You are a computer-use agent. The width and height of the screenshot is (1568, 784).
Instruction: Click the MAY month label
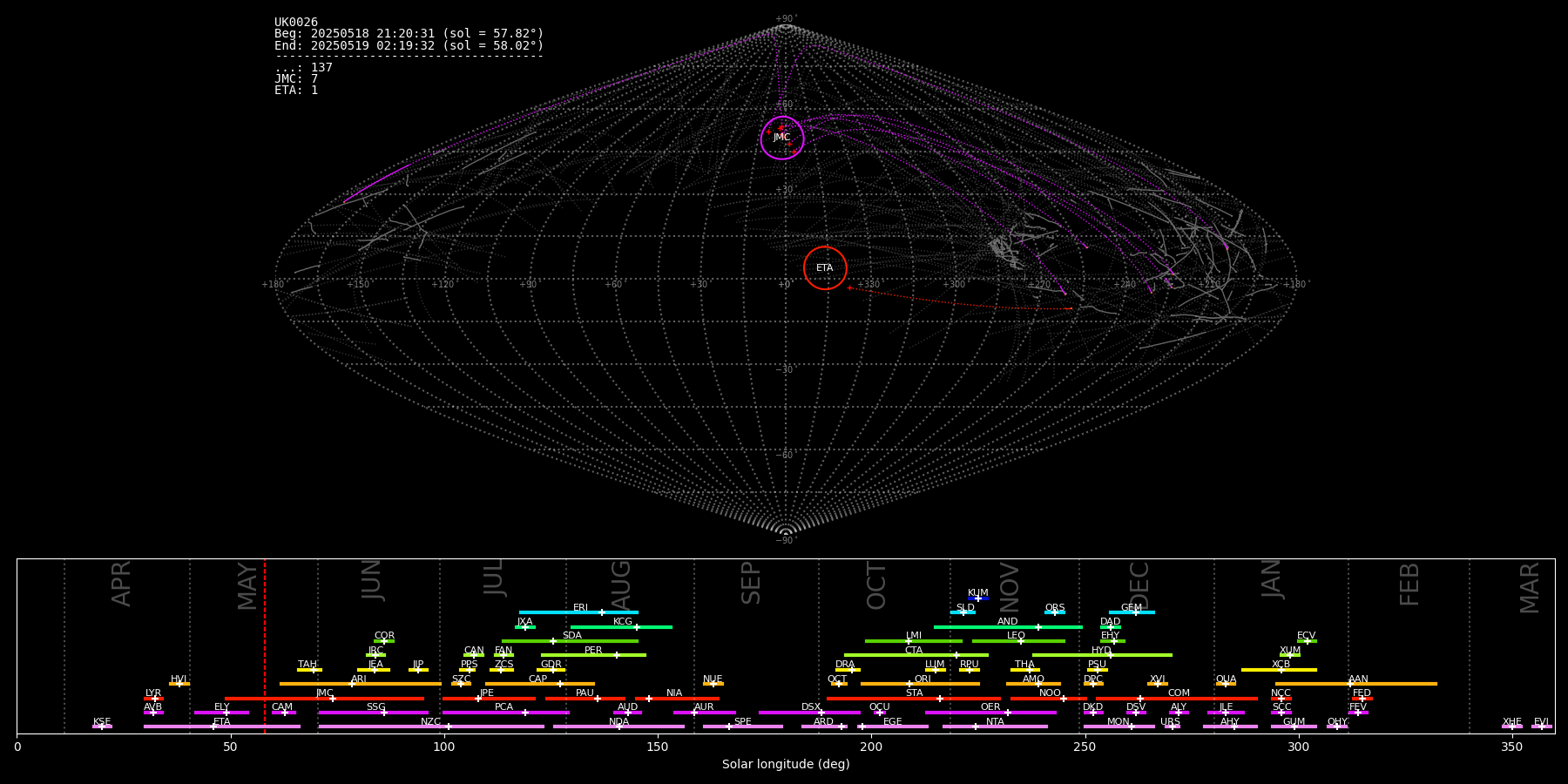coord(248,585)
